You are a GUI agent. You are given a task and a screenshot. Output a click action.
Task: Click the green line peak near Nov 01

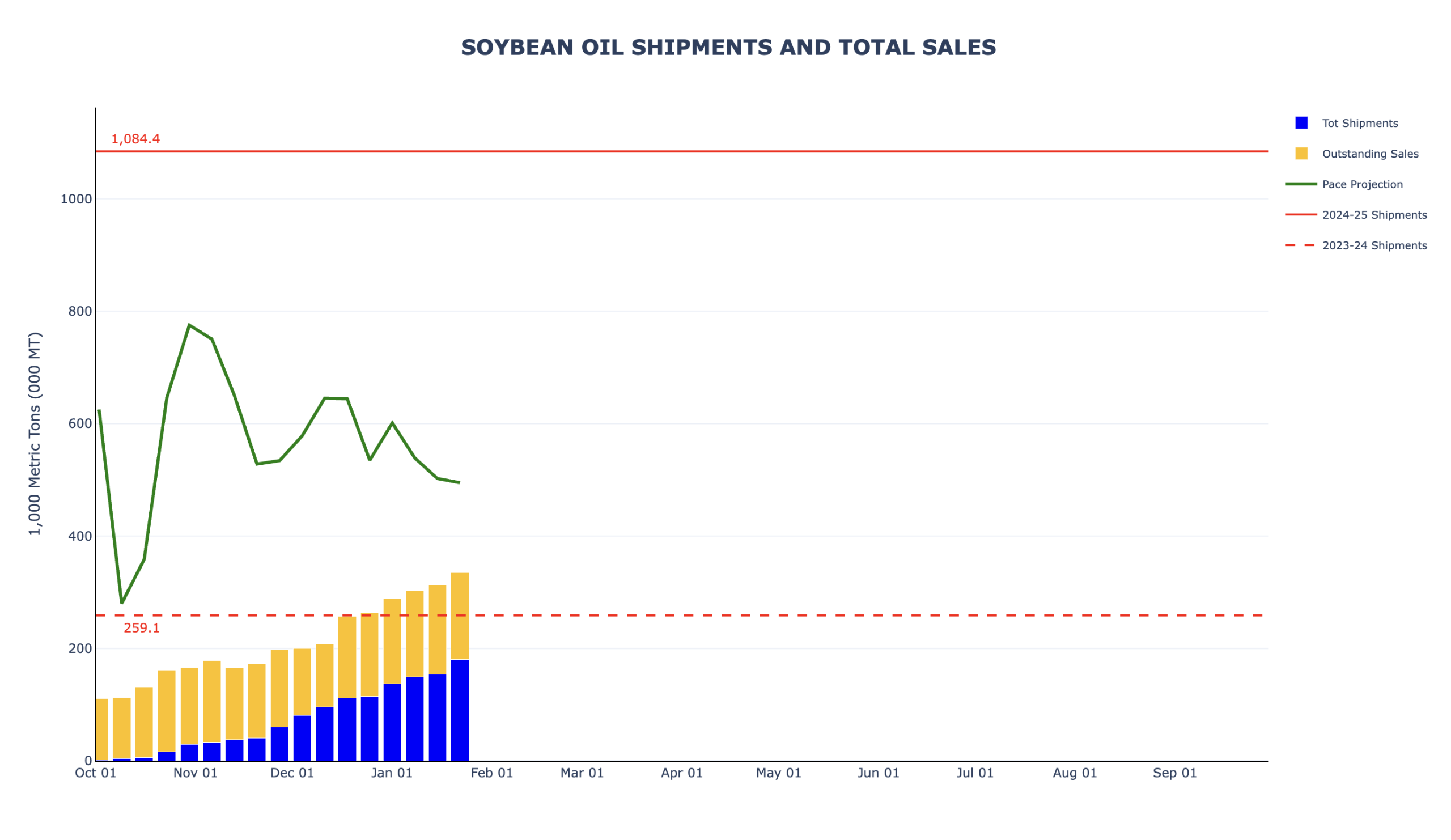click(x=189, y=325)
